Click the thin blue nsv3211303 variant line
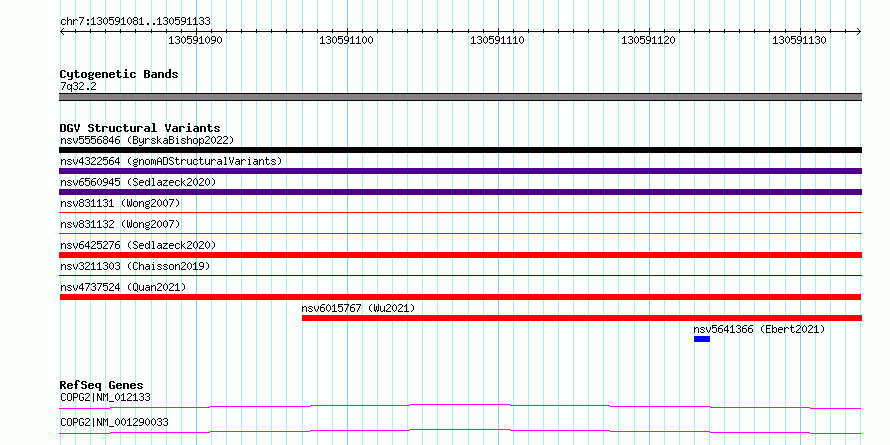This screenshot has height=445, width=890. point(460,275)
